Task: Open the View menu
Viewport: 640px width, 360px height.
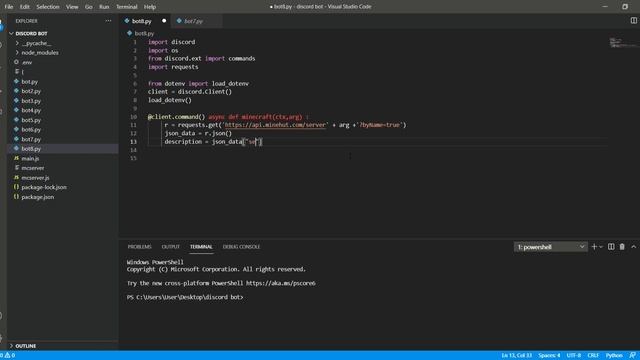Action: click(x=72, y=7)
